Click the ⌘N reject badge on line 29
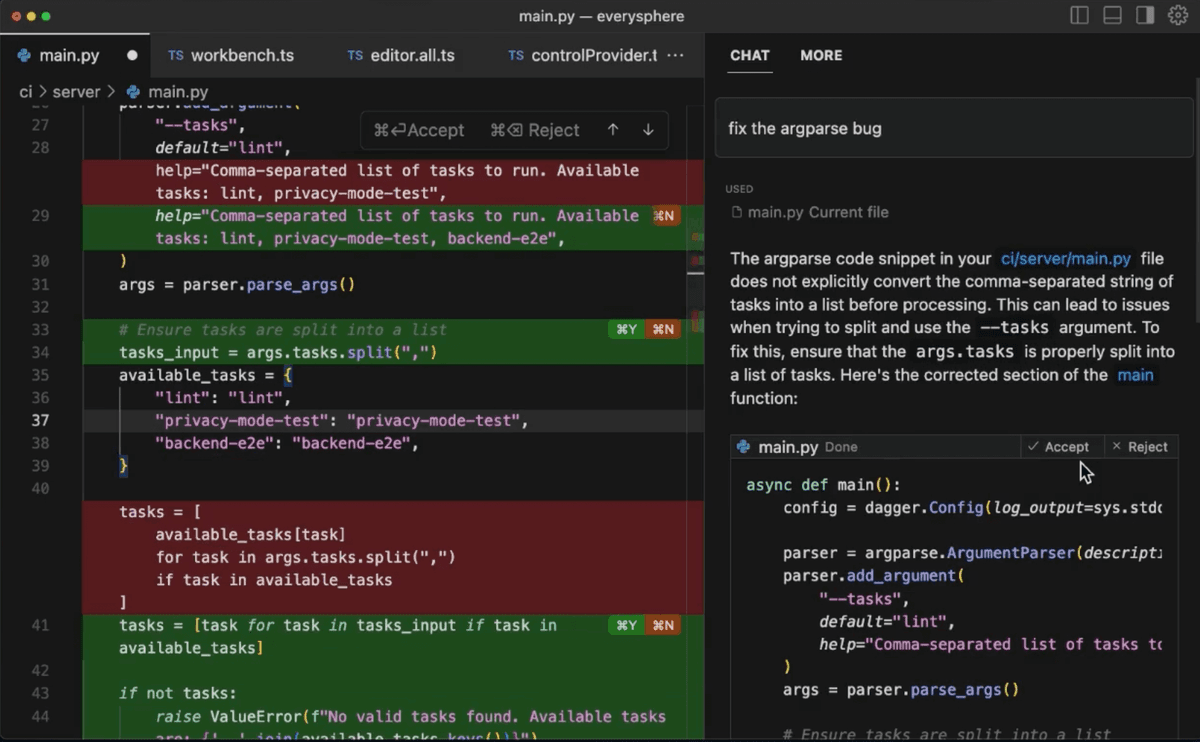1200x742 pixels. [665, 216]
